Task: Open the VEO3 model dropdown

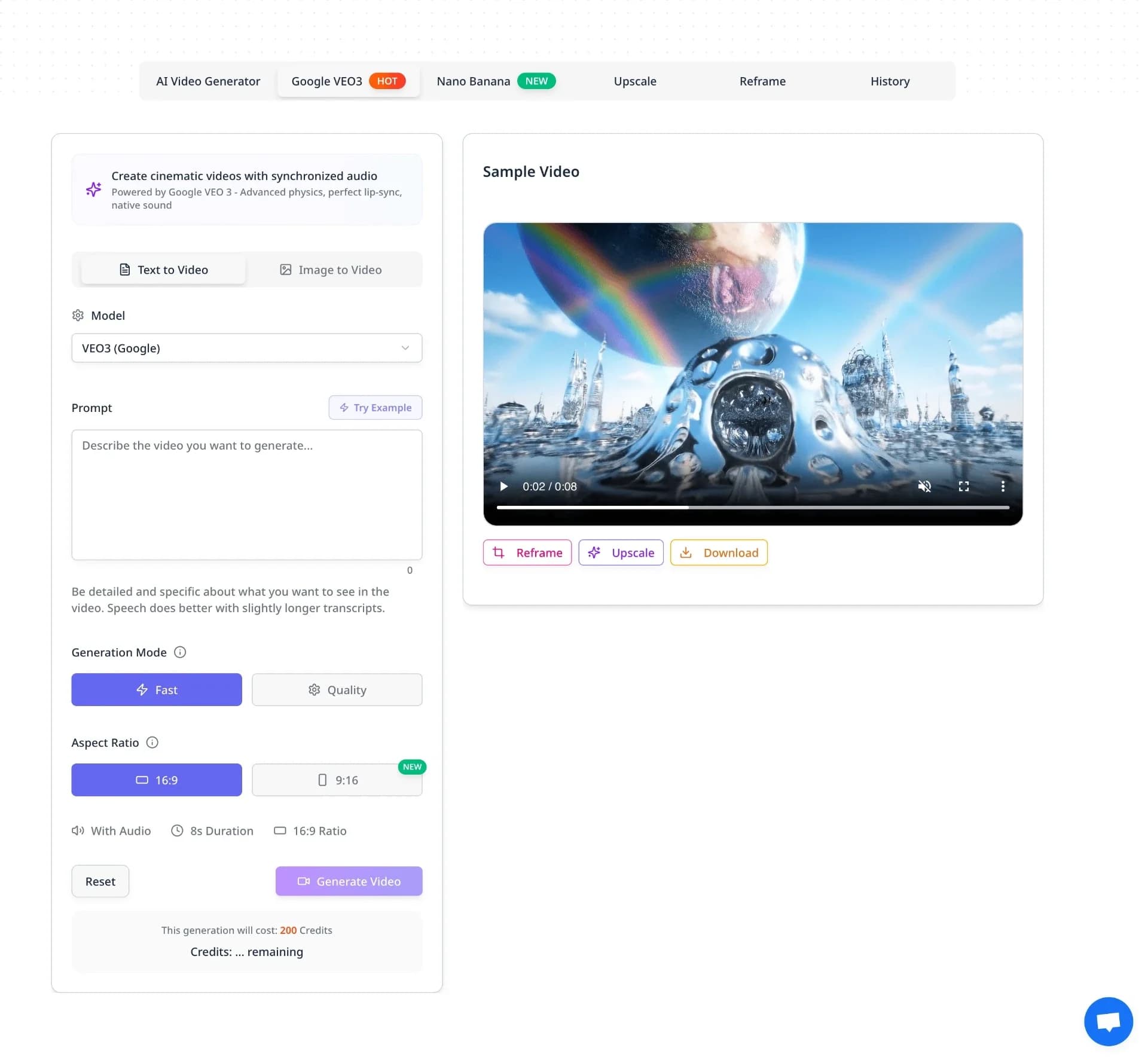Action: (246, 347)
